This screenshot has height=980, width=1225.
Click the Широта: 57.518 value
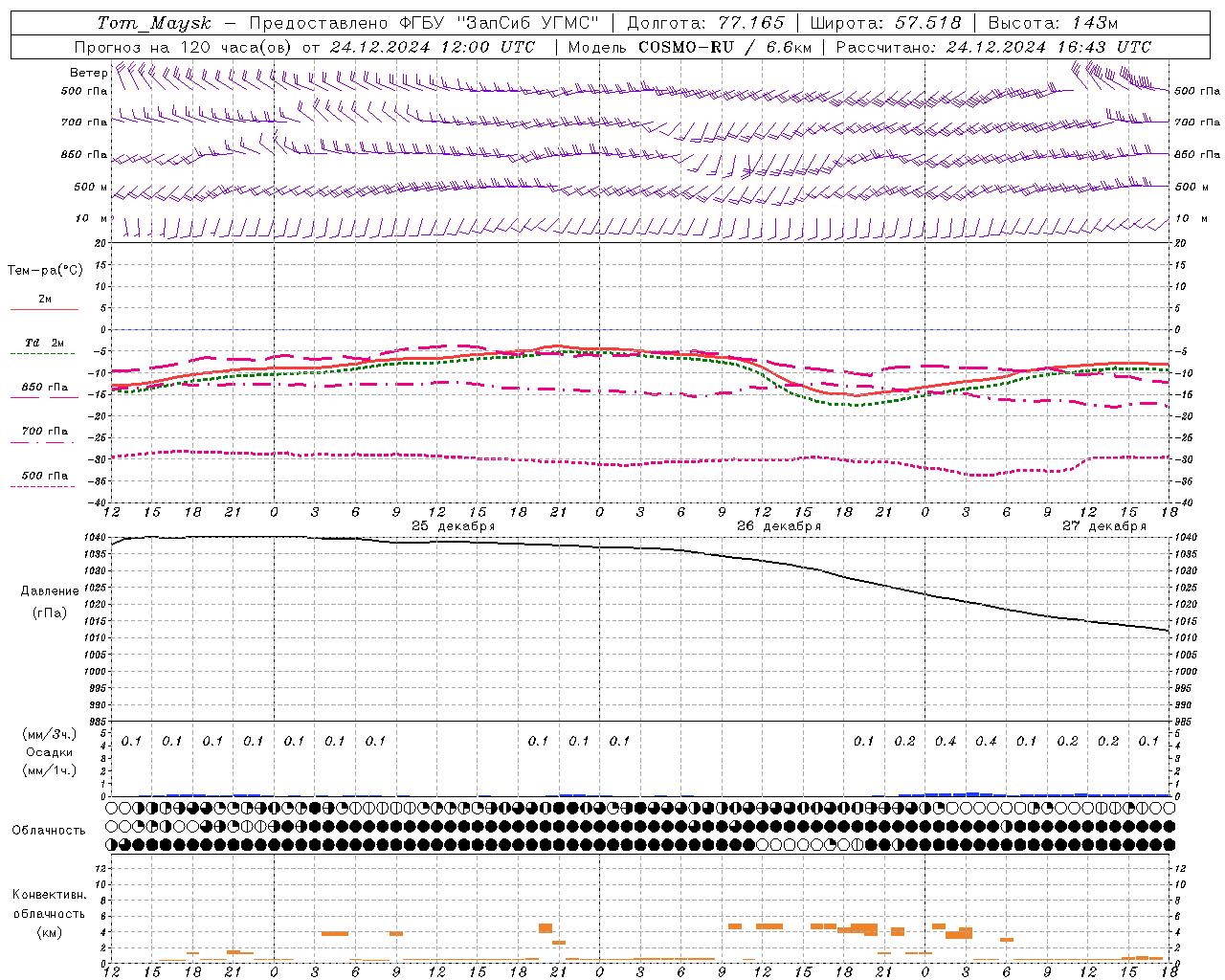click(885, 23)
